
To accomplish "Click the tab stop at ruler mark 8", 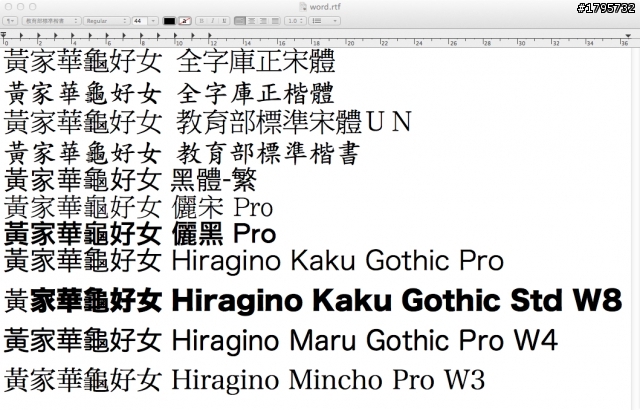I will point(142,36).
